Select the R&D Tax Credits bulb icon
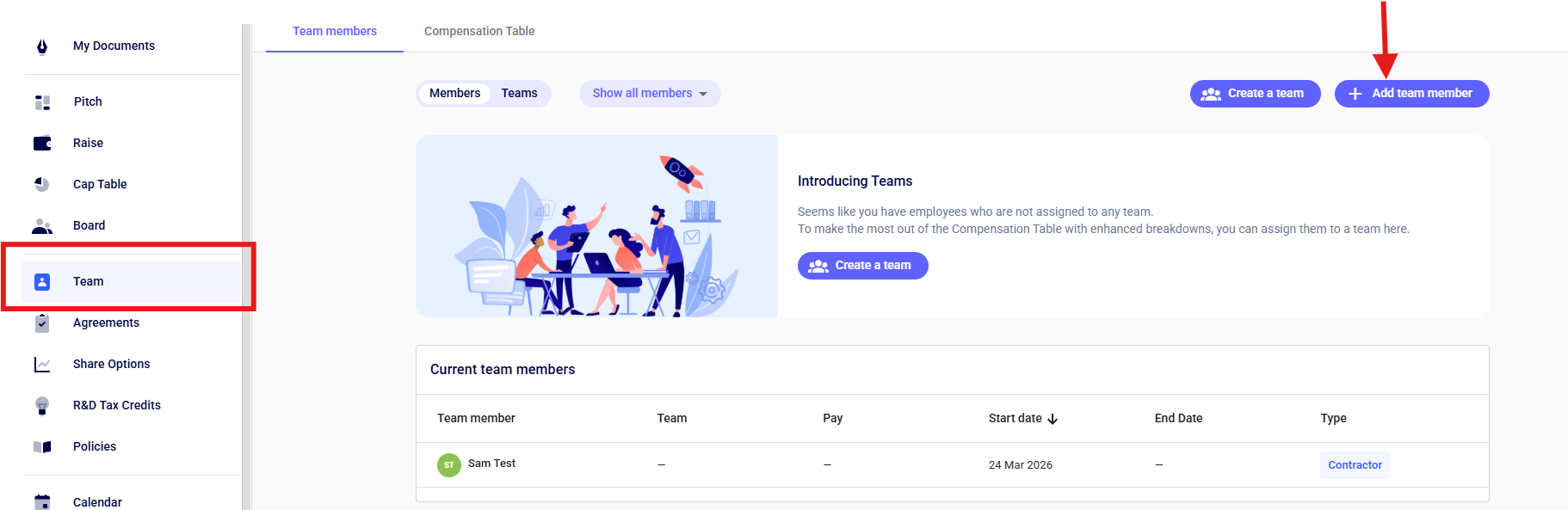1568x510 pixels. tap(42, 406)
